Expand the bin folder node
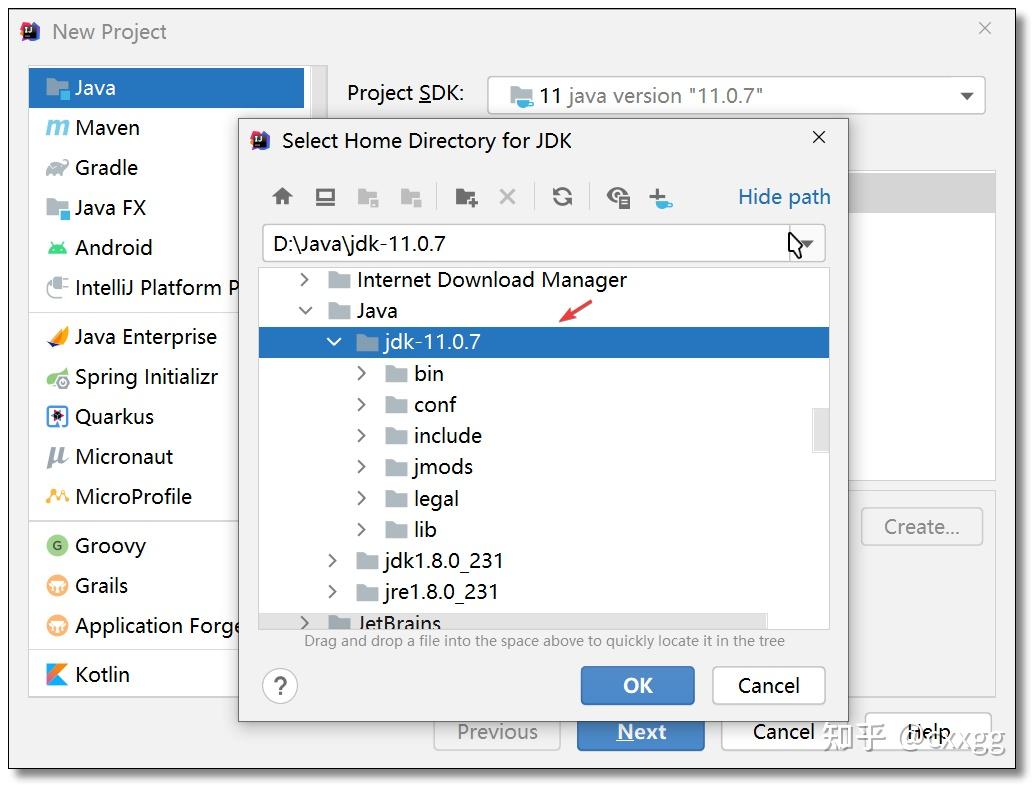The image size is (1032, 785). [x=361, y=373]
